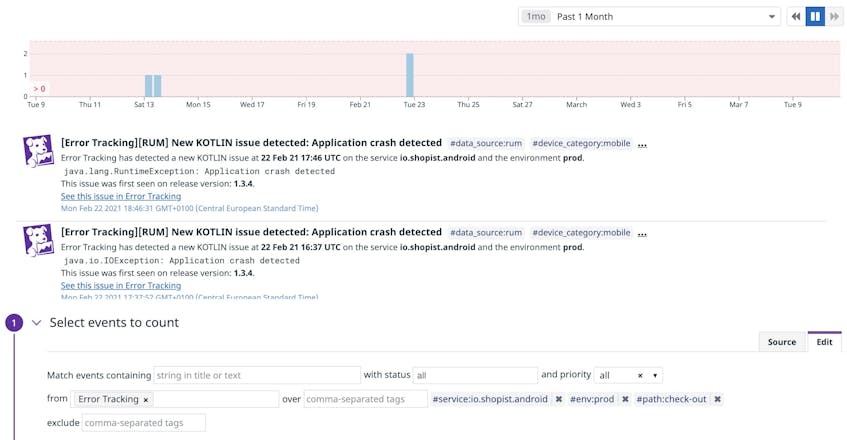Pause live updates with the pause button
This screenshot has height=440, width=847.
click(x=815, y=17)
